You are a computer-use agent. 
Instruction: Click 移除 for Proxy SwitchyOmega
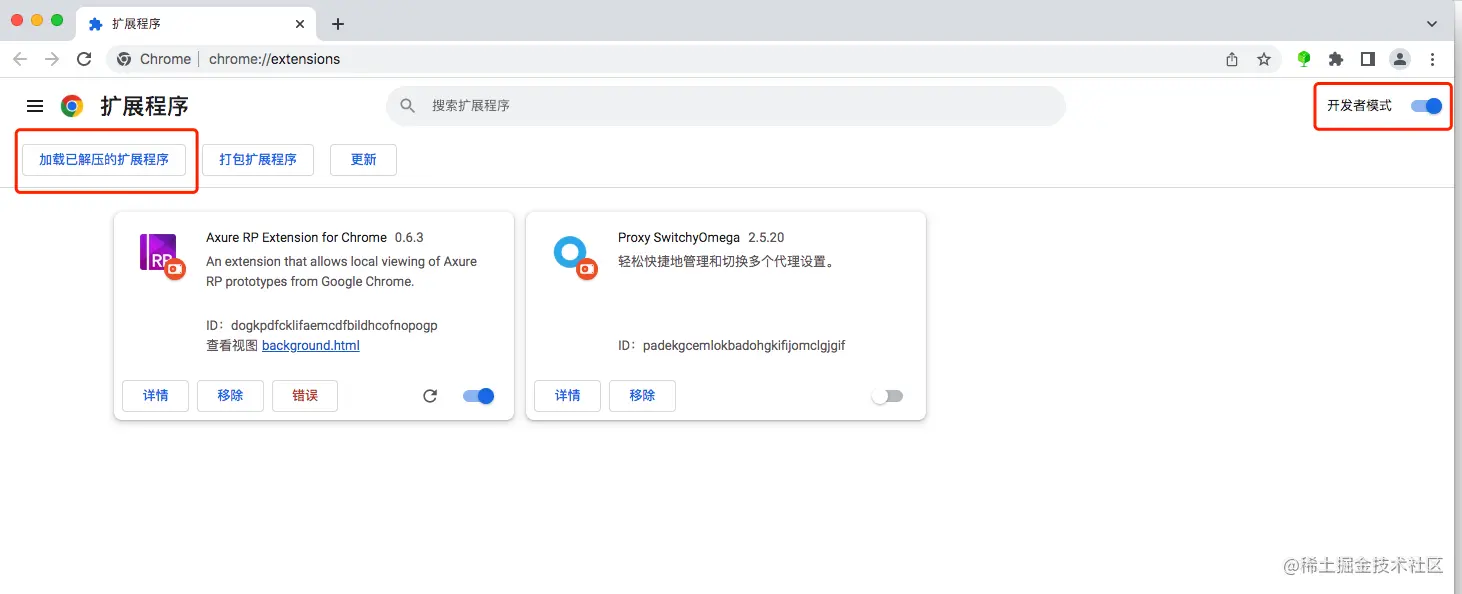[x=642, y=396]
